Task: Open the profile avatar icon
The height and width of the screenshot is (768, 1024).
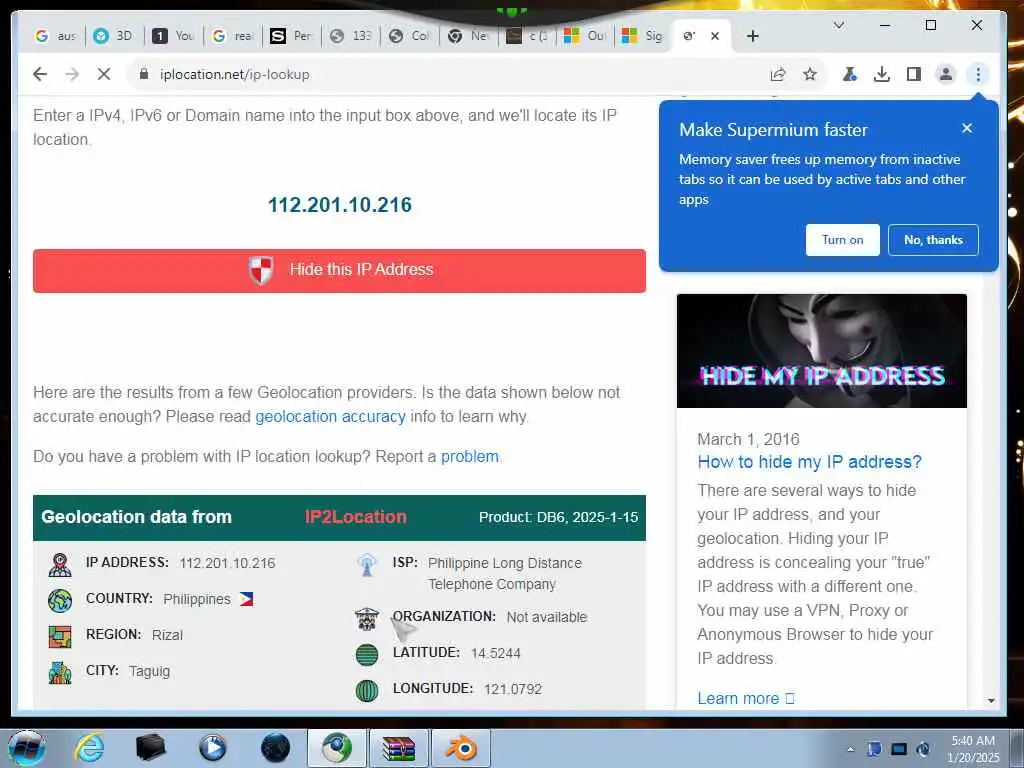Action: coord(946,74)
